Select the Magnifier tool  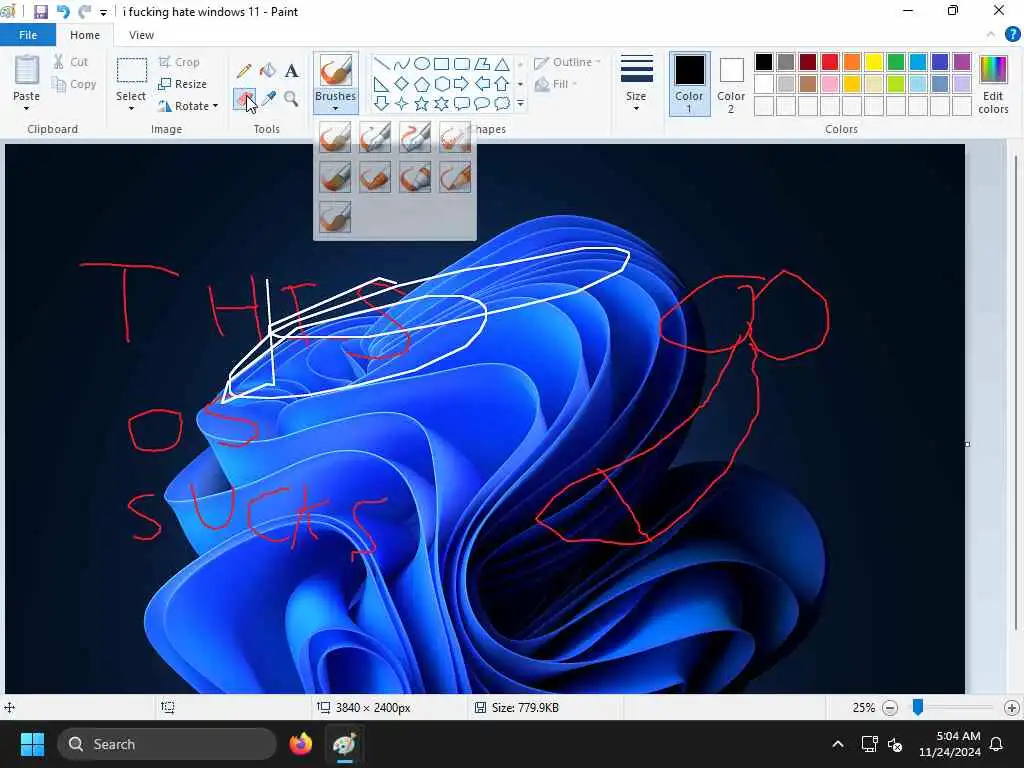(x=291, y=99)
